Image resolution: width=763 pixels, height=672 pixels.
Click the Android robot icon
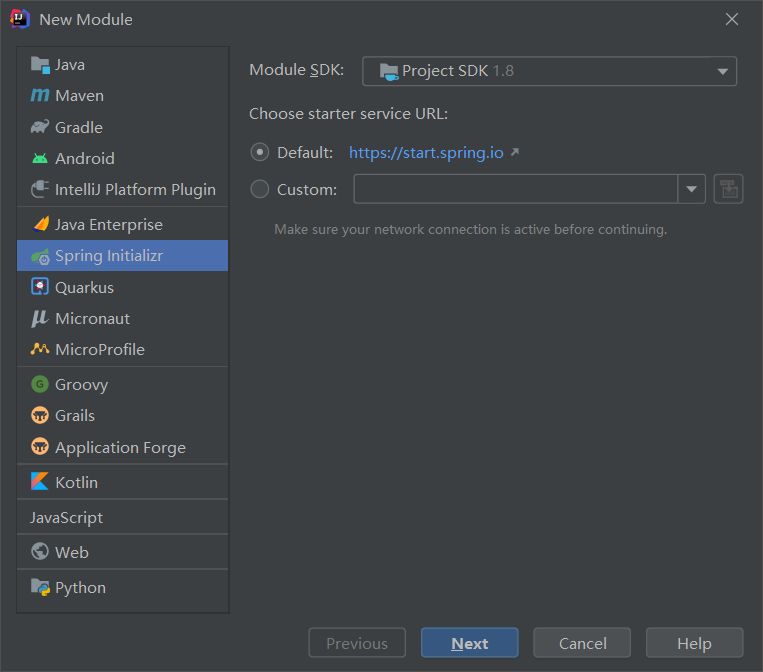pyautogui.click(x=40, y=158)
